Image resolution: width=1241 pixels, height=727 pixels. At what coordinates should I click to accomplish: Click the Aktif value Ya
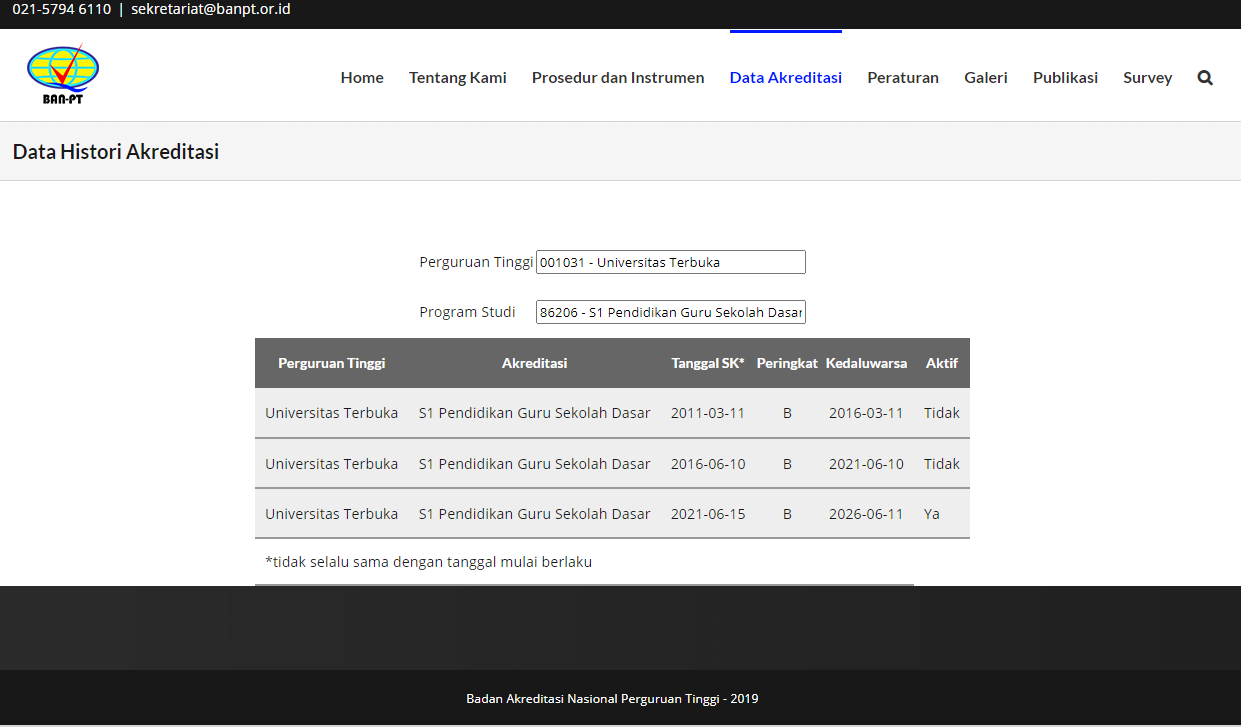pyautogui.click(x=932, y=513)
